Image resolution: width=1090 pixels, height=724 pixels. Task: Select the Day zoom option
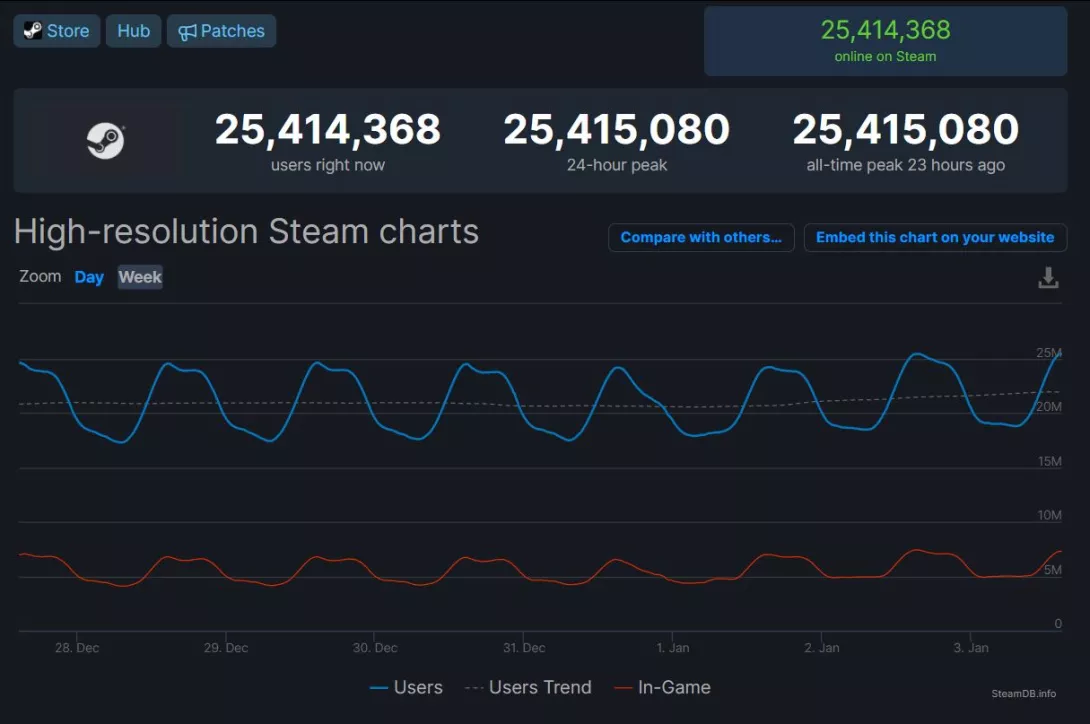89,277
